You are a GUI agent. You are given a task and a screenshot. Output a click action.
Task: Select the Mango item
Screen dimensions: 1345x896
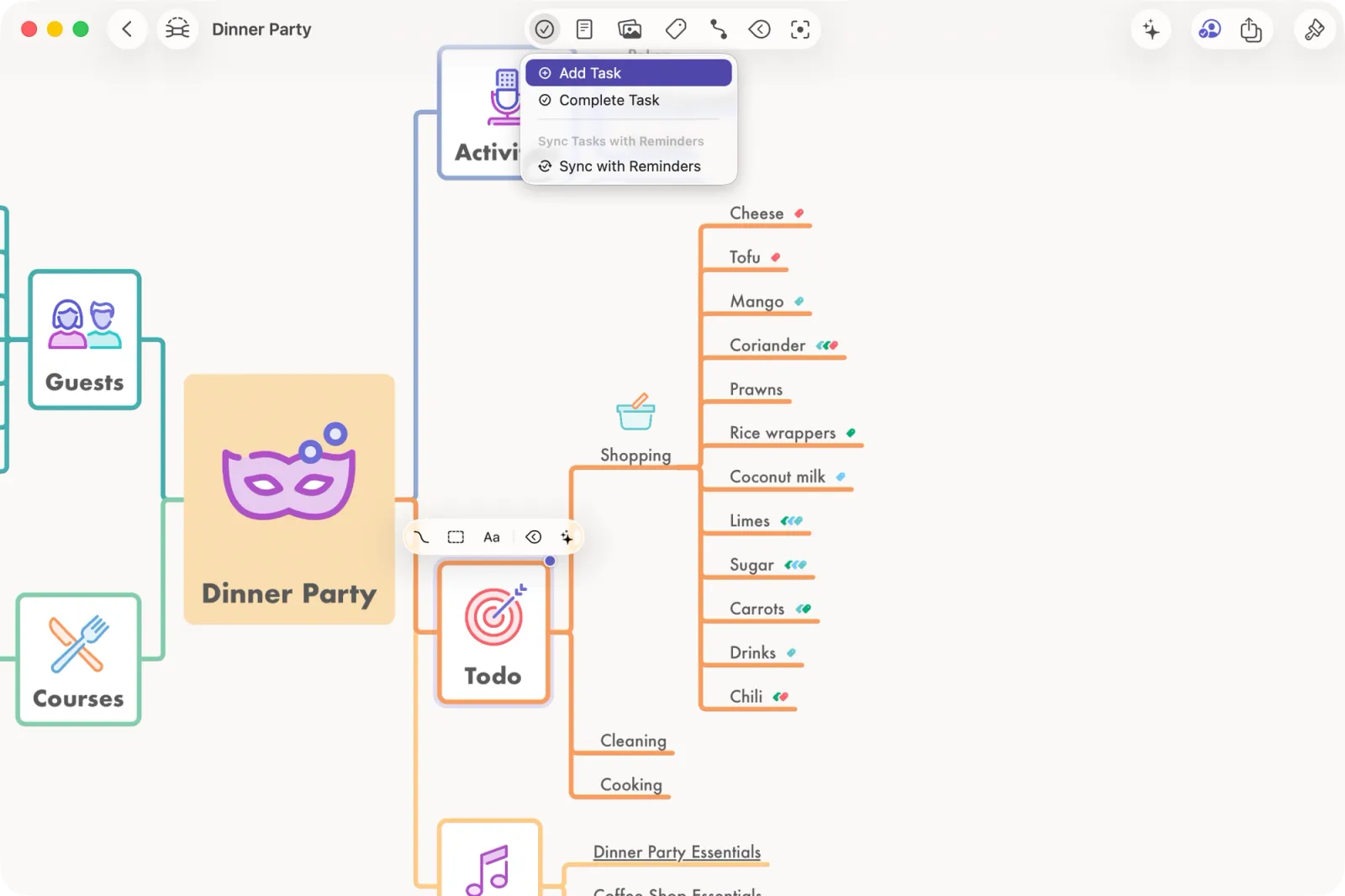click(x=757, y=301)
